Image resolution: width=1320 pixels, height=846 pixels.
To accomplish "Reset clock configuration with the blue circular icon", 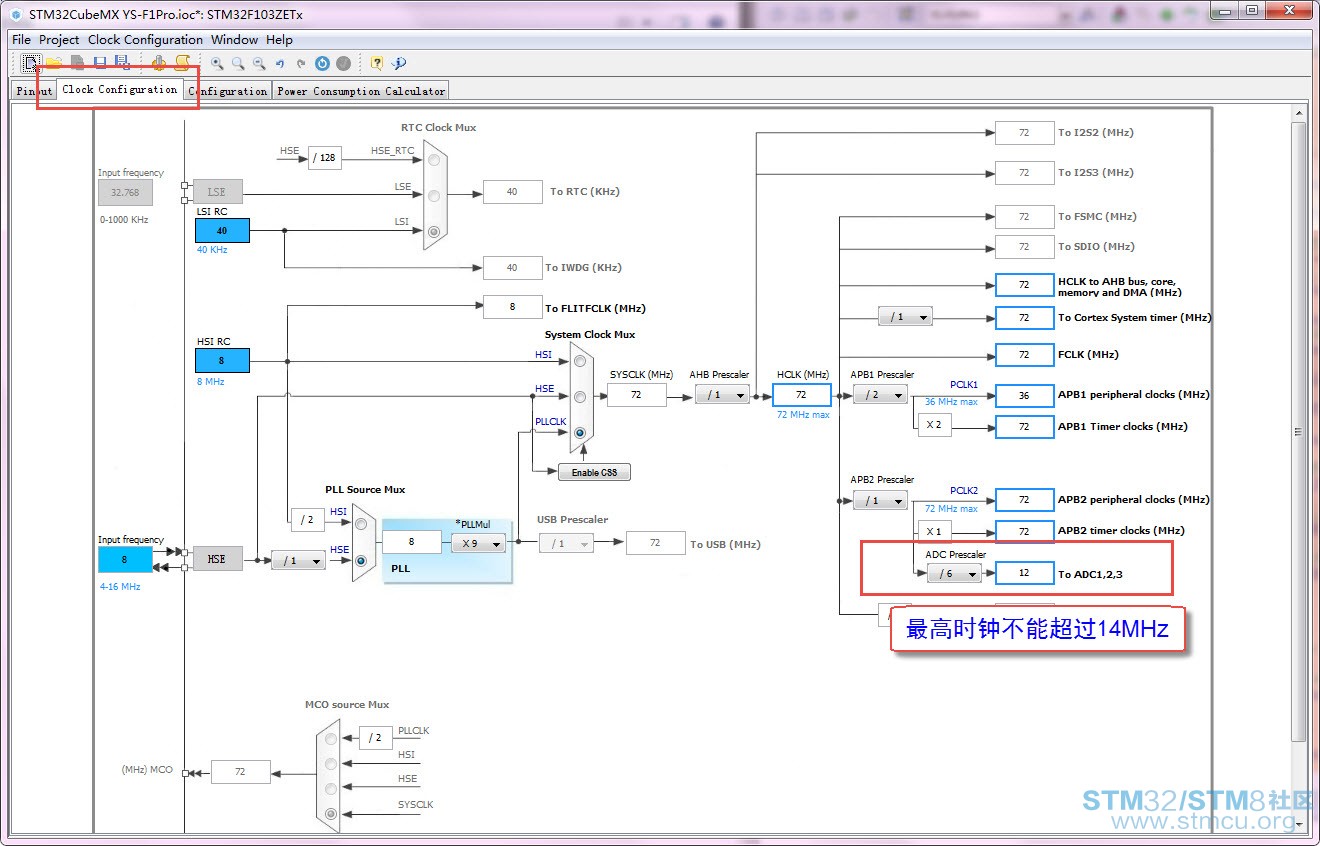I will pos(322,63).
